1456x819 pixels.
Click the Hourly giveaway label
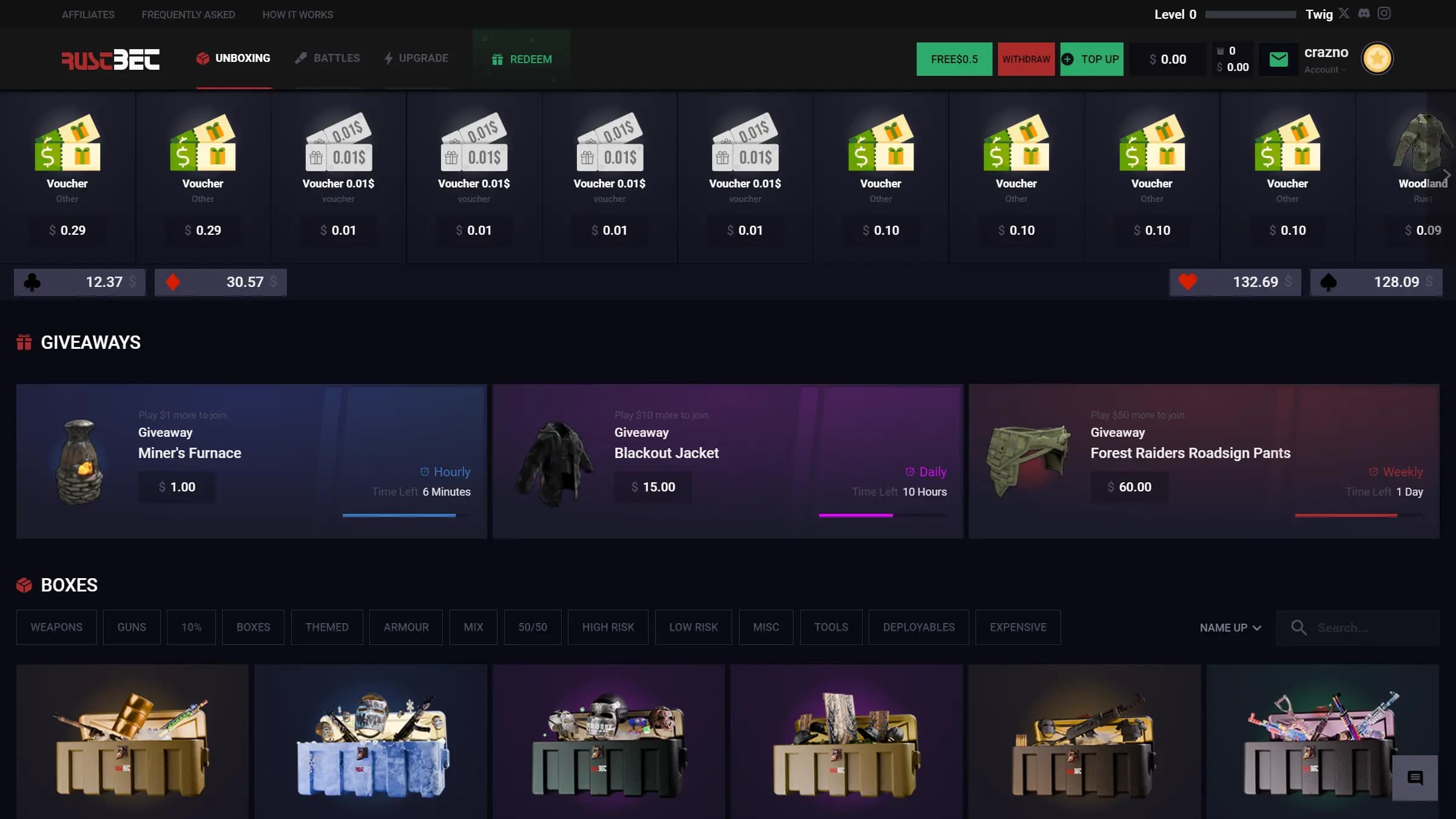coord(445,472)
